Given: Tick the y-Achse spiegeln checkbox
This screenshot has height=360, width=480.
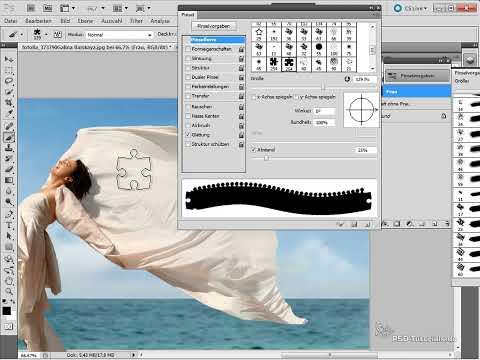Looking at the screenshot, I should click(296, 97).
